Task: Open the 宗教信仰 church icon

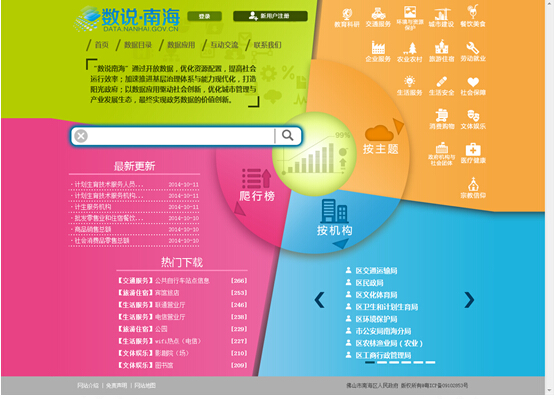Action: [473, 184]
